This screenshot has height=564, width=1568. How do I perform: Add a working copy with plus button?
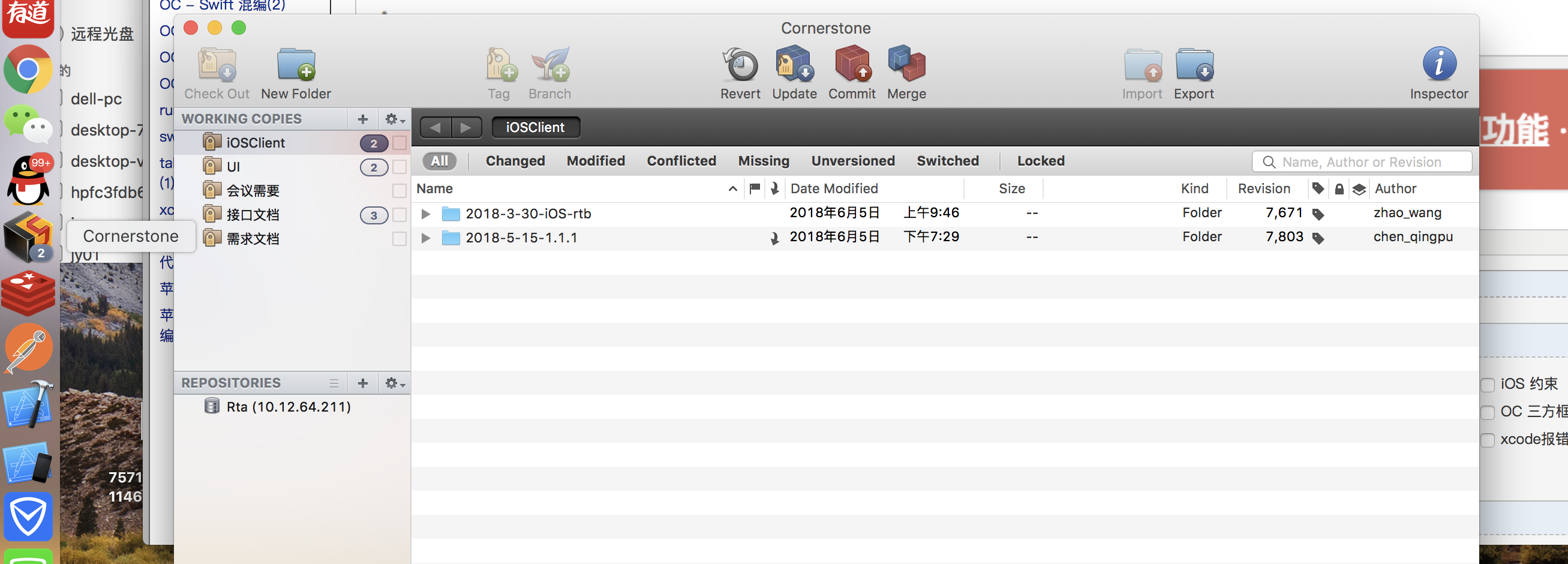point(363,119)
